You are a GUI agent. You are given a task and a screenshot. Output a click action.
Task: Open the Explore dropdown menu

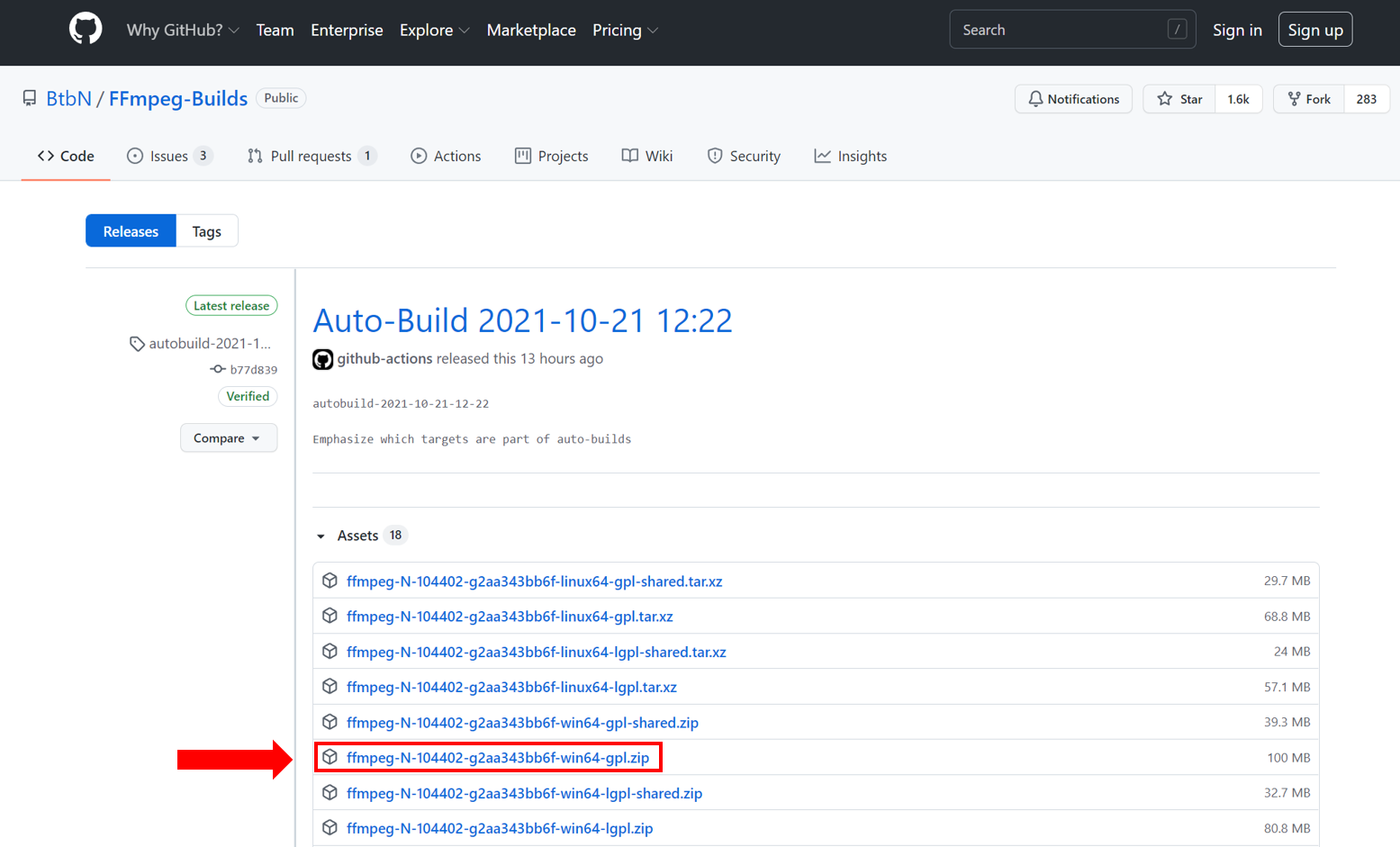(x=434, y=30)
